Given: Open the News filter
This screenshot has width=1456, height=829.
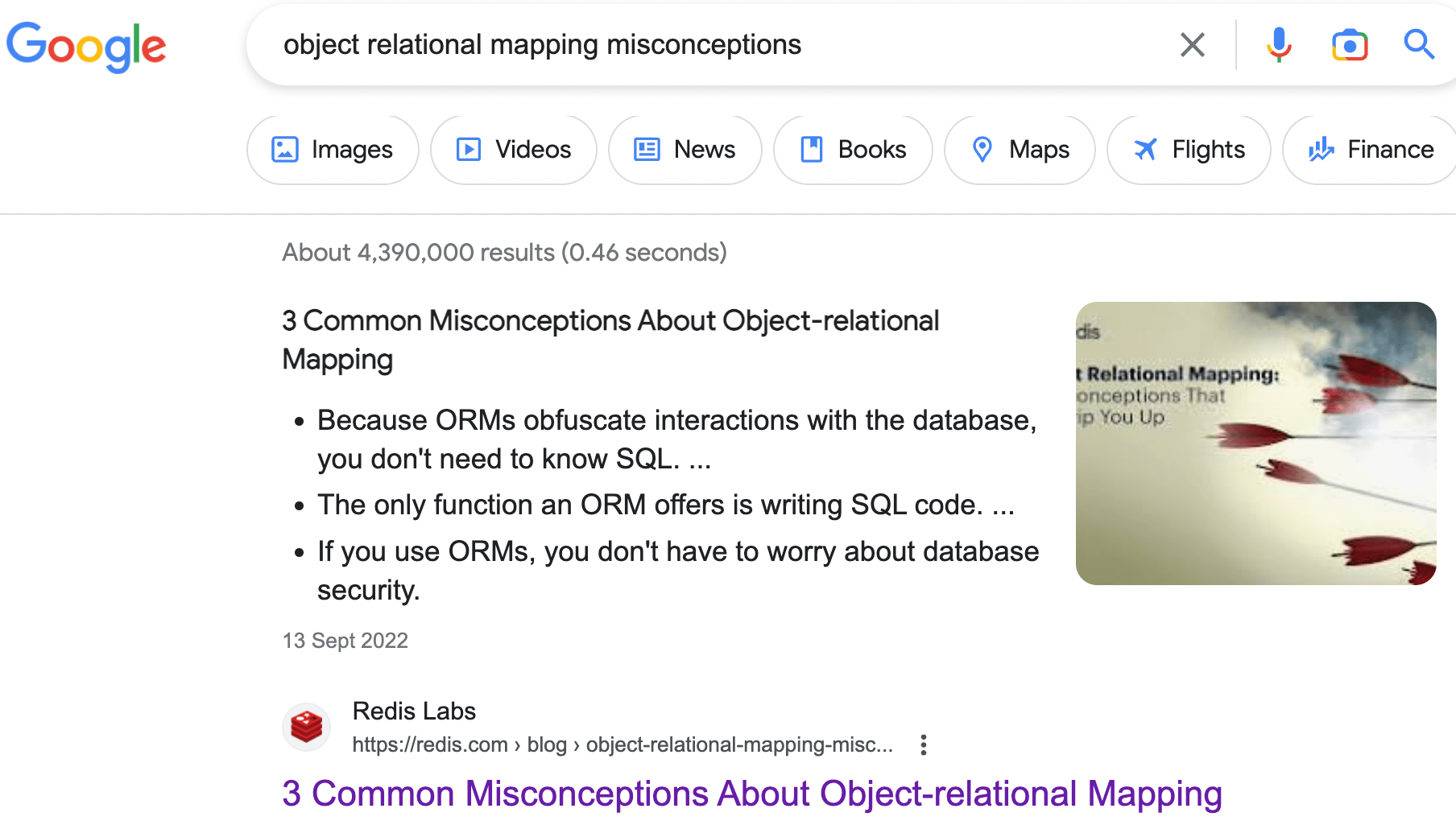Looking at the screenshot, I should pyautogui.click(x=685, y=150).
